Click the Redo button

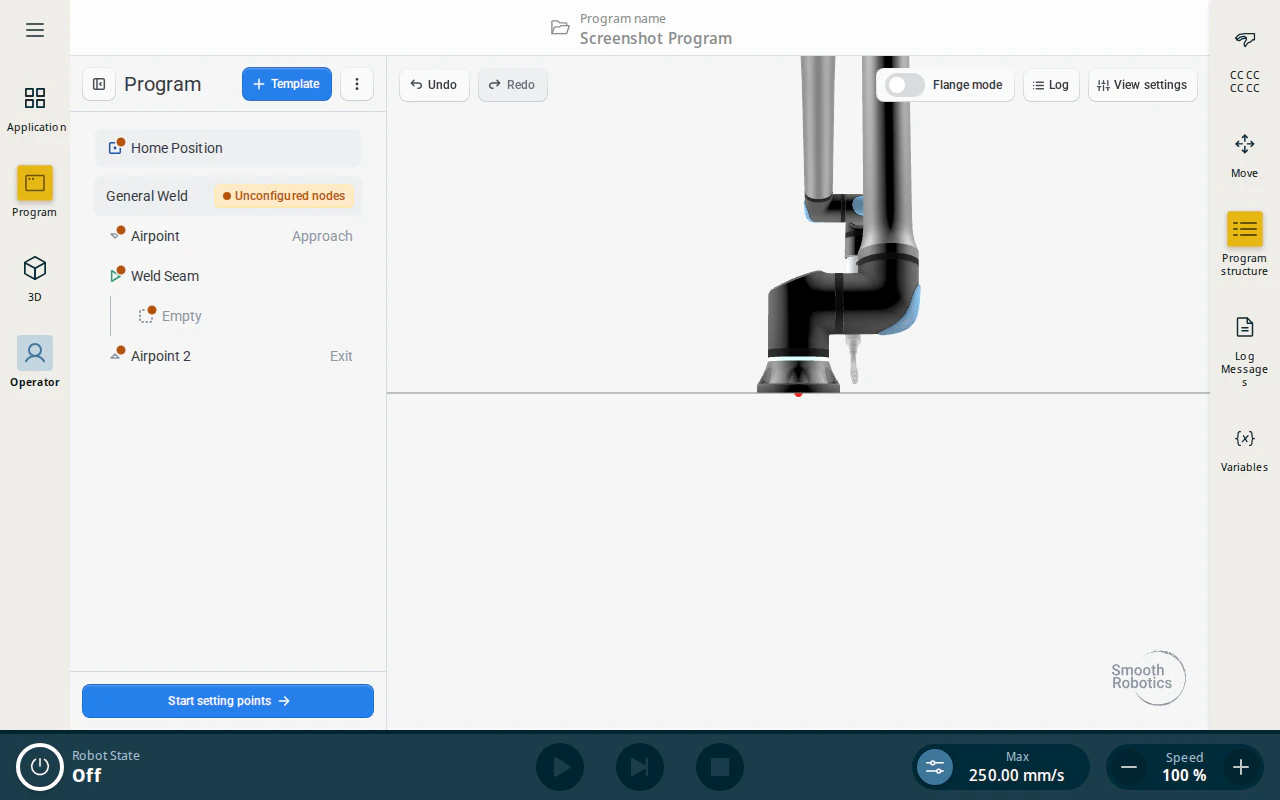[512, 85]
